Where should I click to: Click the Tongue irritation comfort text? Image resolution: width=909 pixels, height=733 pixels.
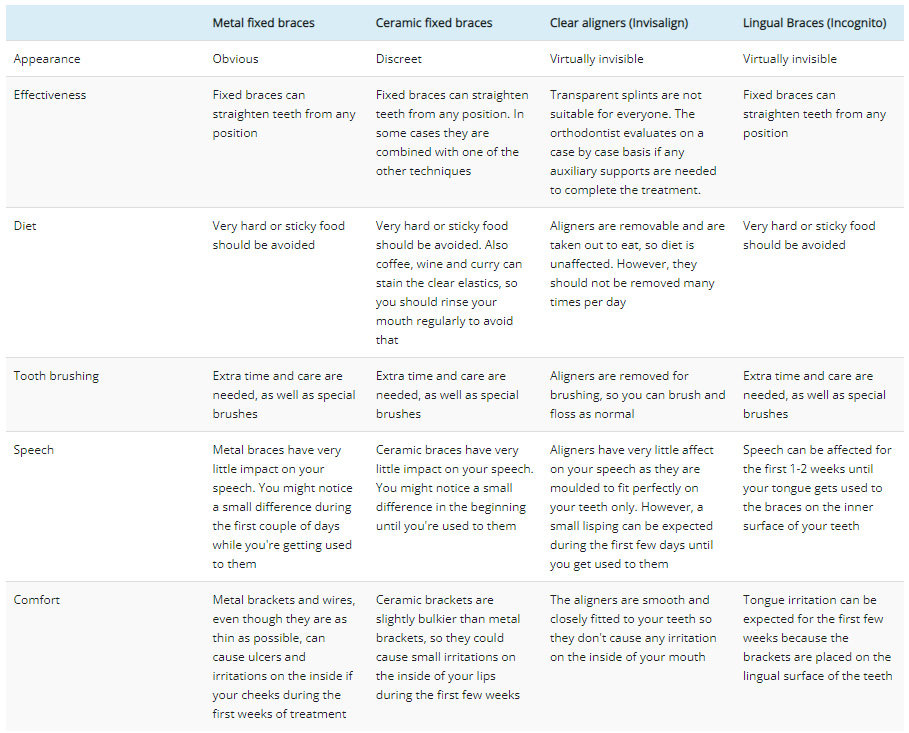pos(817,638)
